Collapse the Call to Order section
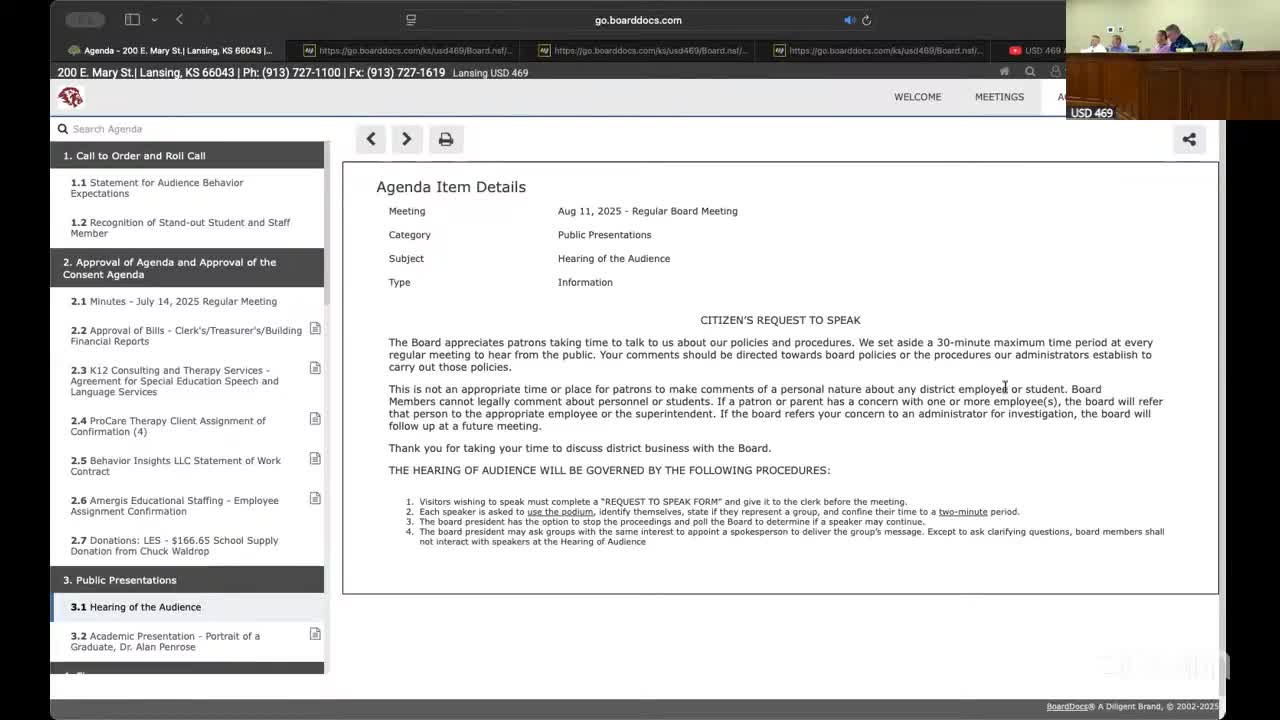 tap(187, 155)
